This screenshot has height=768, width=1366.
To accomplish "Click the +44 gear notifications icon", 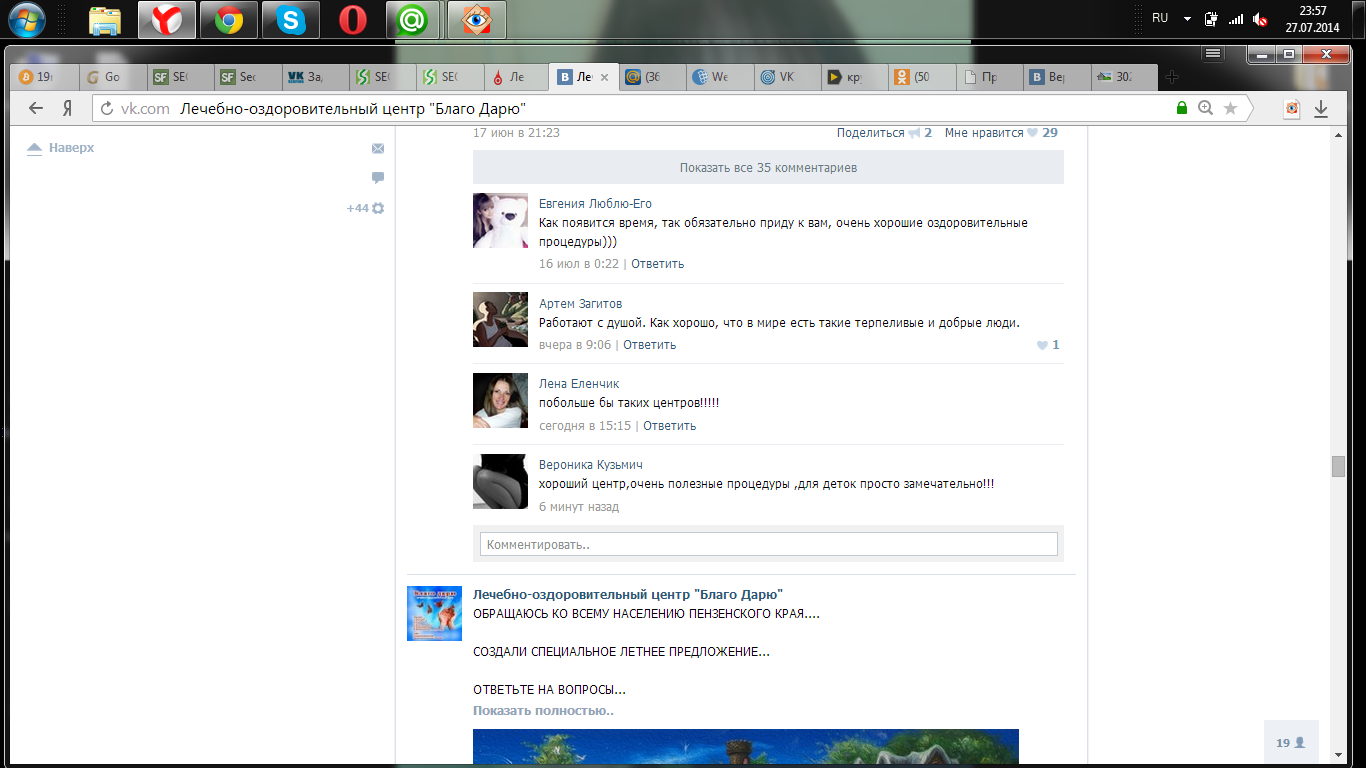I will tap(366, 208).
